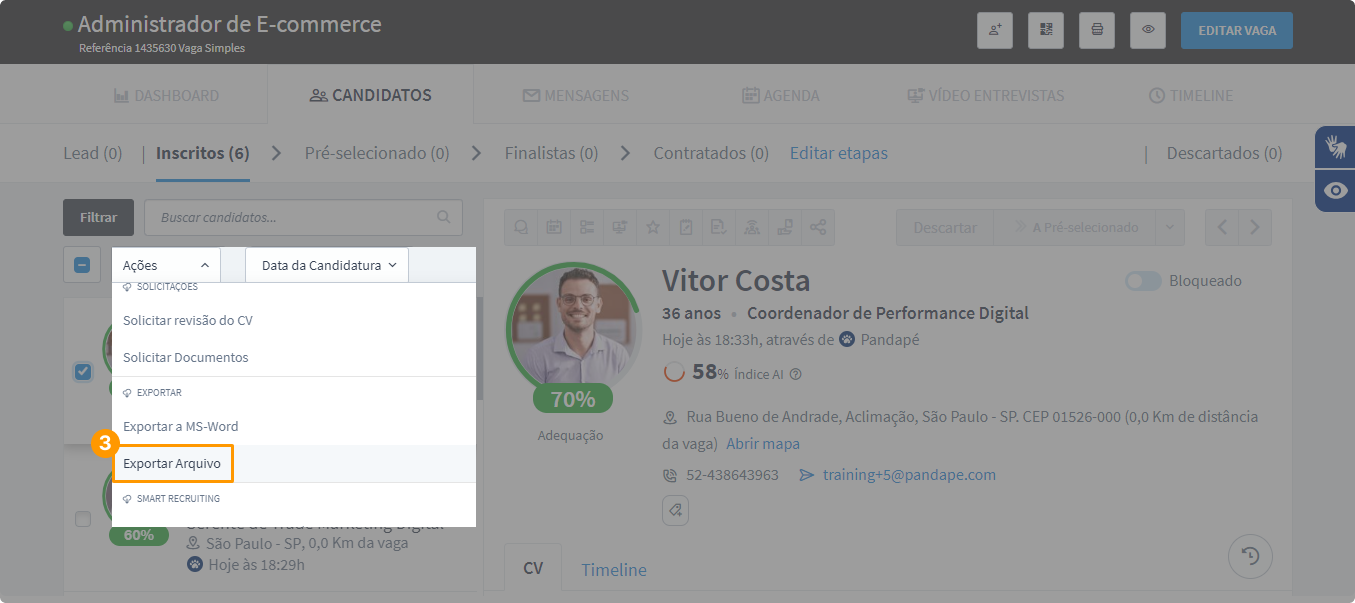Open the Abrir mapa link
The height and width of the screenshot is (603, 1355).
762,443
